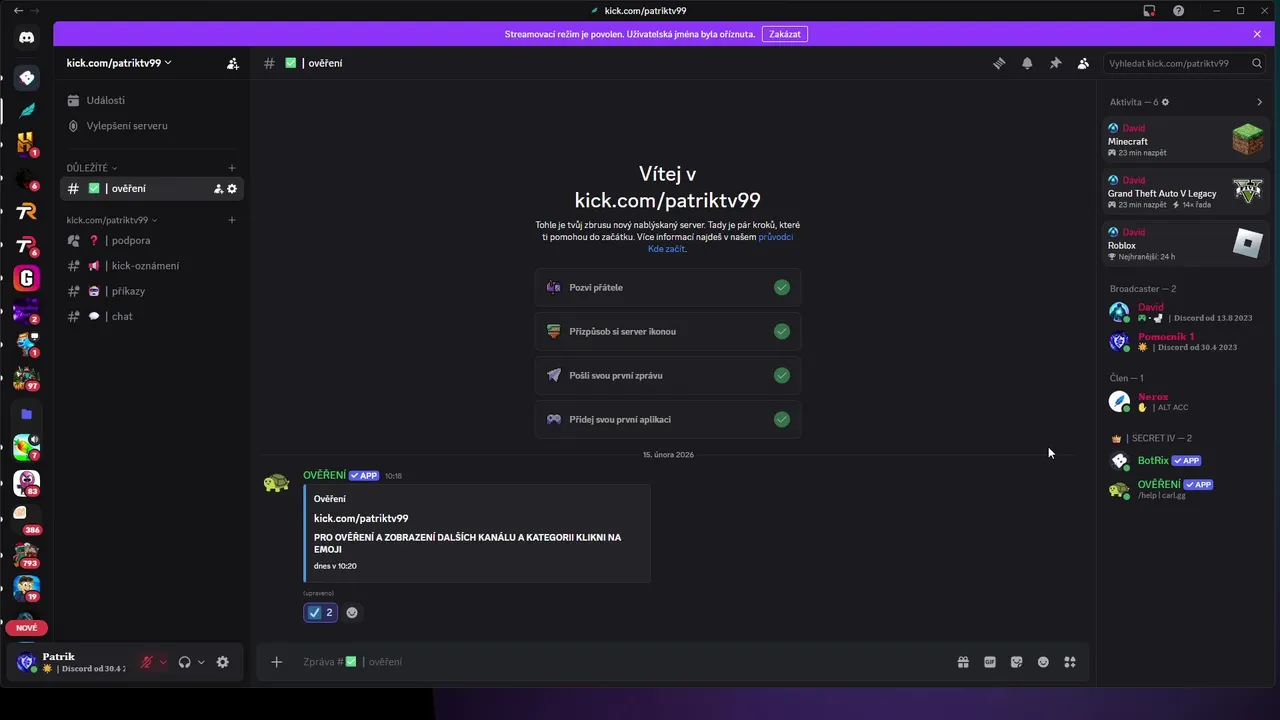The width and height of the screenshot is (1280, 720).
Task: Select the příkazy channel
Action: click(152, 291)
